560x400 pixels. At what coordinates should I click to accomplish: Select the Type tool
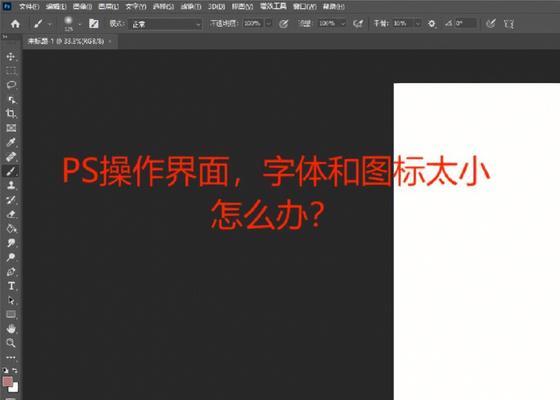(11, 286)
